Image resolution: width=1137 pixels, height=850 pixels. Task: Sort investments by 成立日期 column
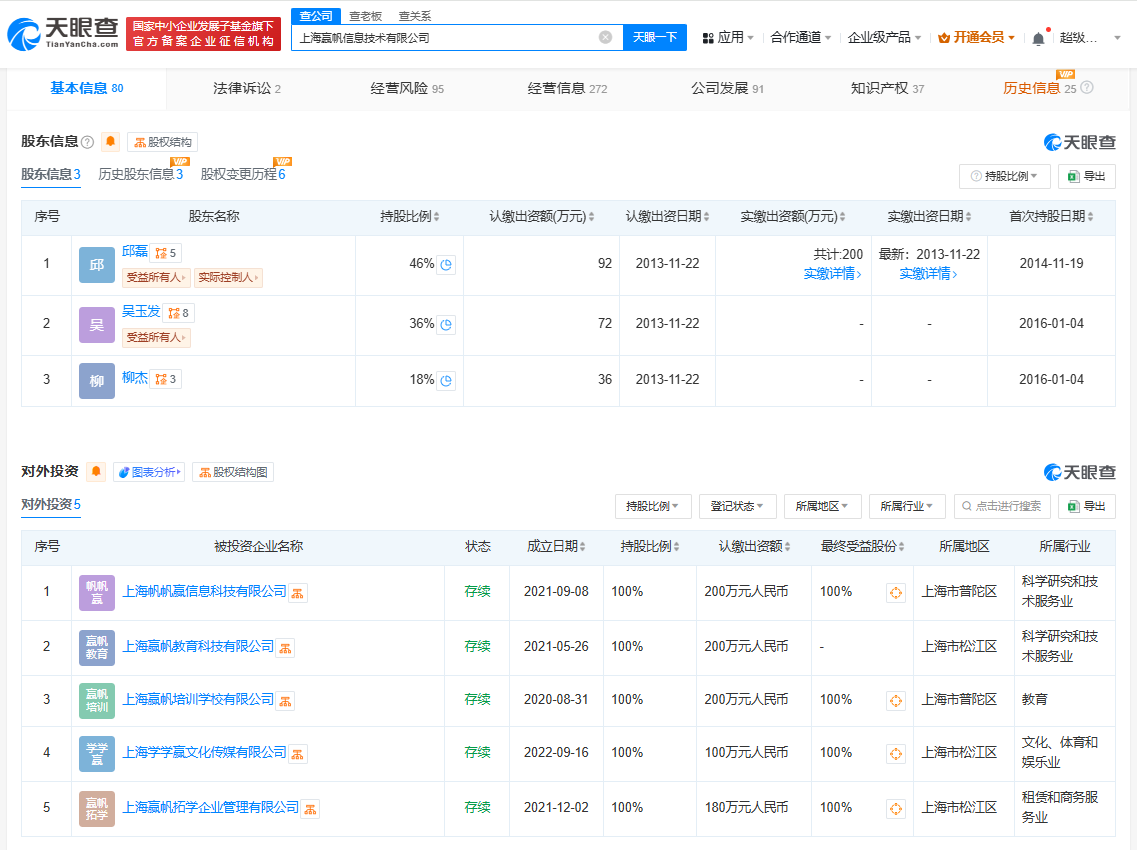click(557, 547)
